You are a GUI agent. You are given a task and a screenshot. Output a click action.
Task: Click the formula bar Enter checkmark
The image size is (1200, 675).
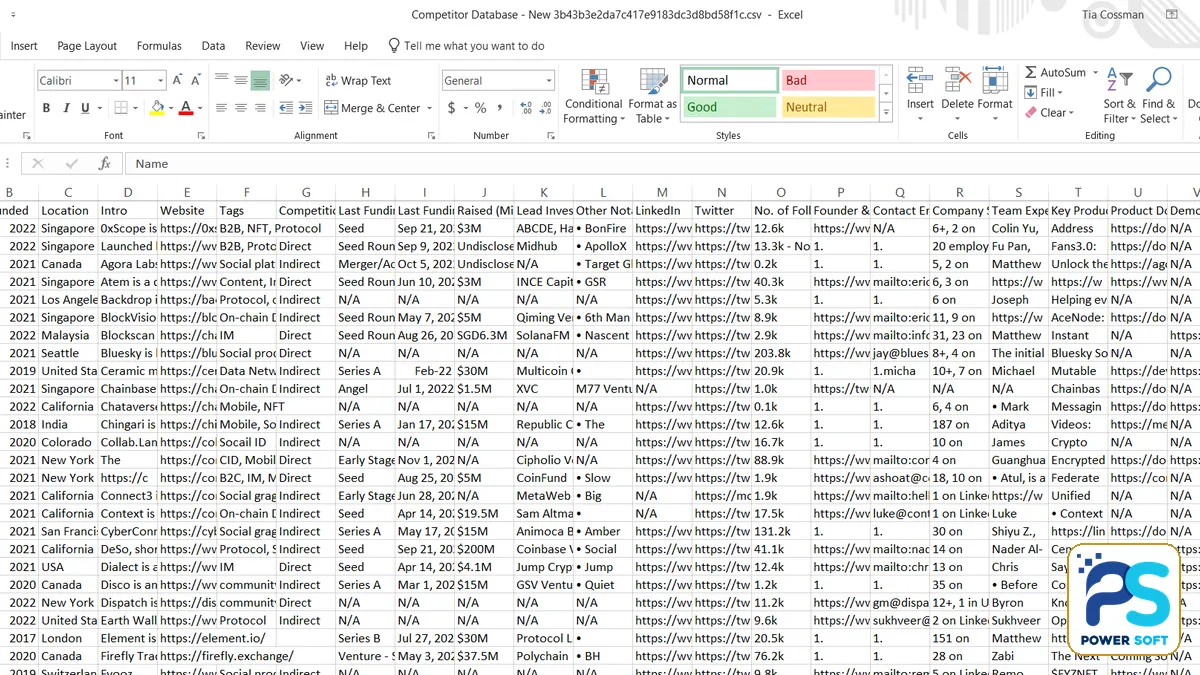71,164
